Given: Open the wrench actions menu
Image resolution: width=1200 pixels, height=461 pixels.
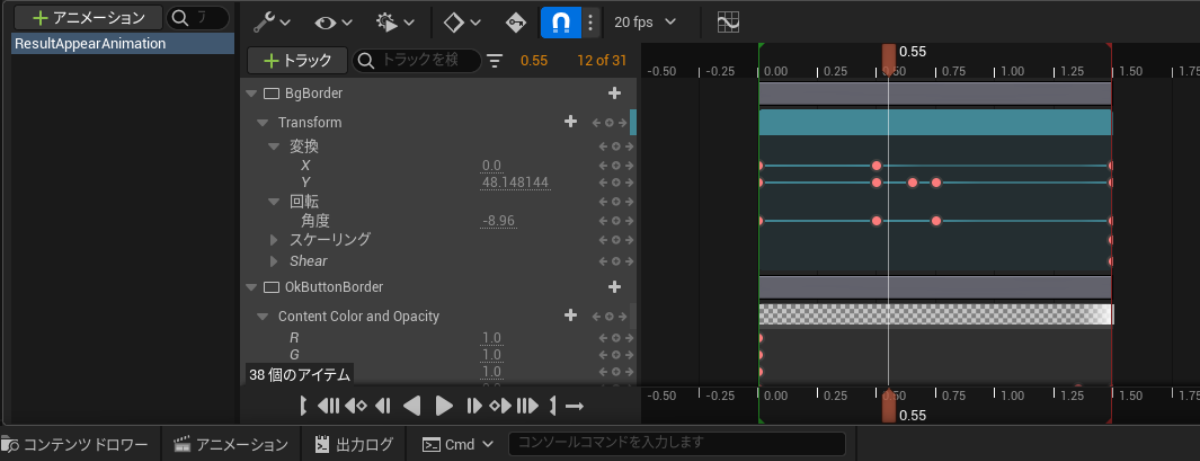Looking at the screenshot, I should point(270,21).
